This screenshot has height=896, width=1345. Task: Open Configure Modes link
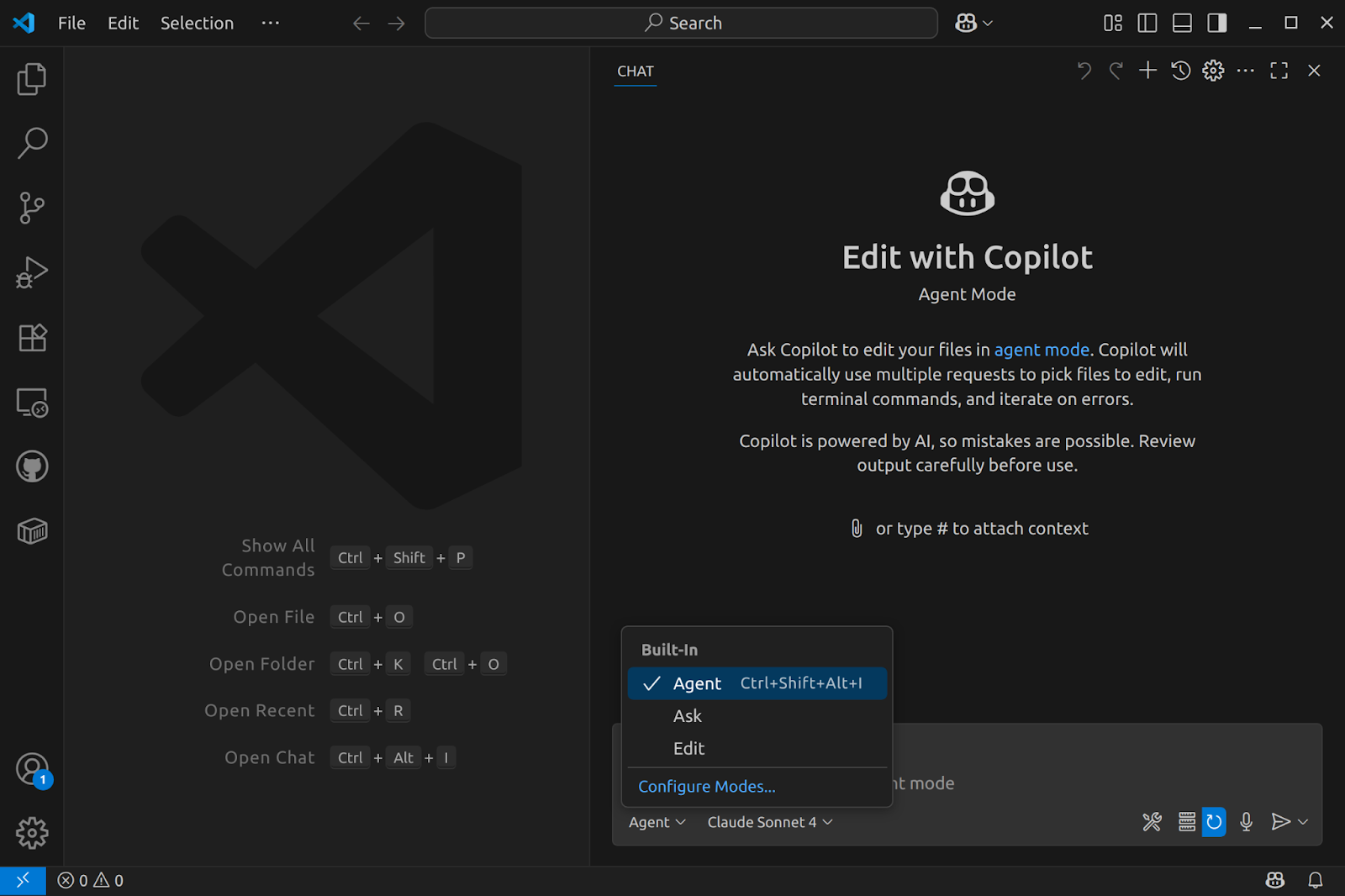pyautogui.click(x=707, y=787)
